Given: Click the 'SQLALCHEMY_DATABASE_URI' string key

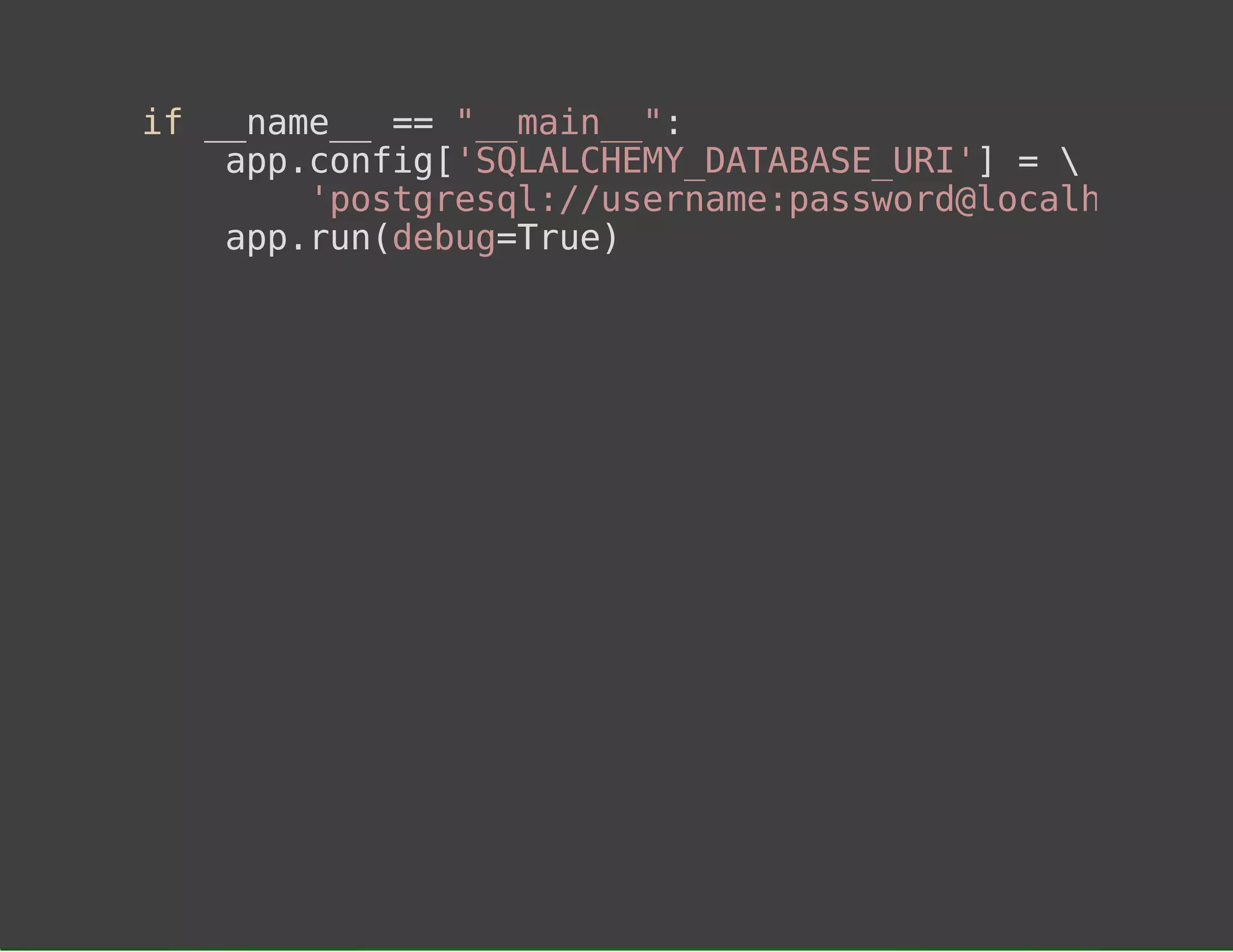Looking at the screenshot, I should (x=715, y=162).
